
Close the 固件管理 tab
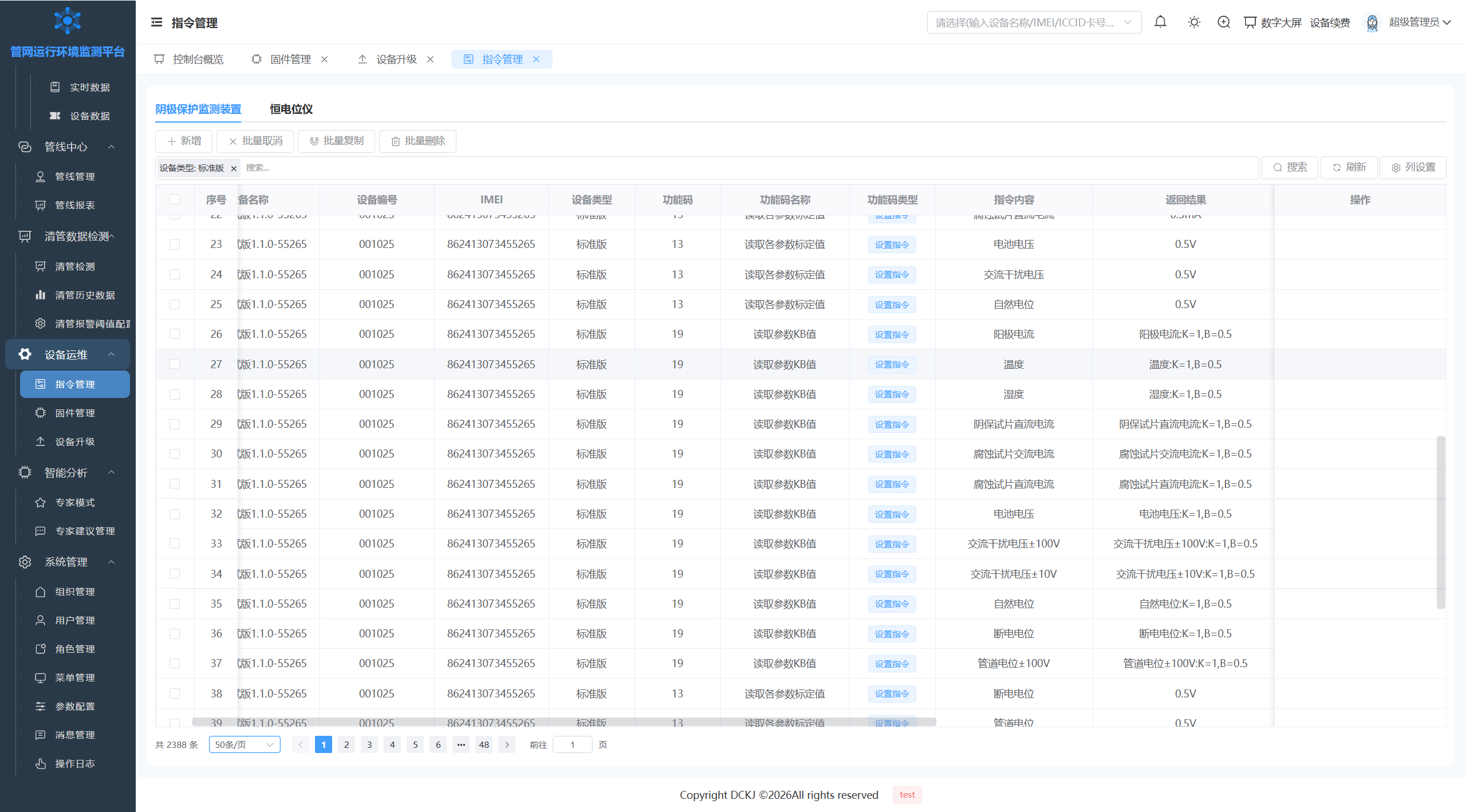tap(325, 60)
